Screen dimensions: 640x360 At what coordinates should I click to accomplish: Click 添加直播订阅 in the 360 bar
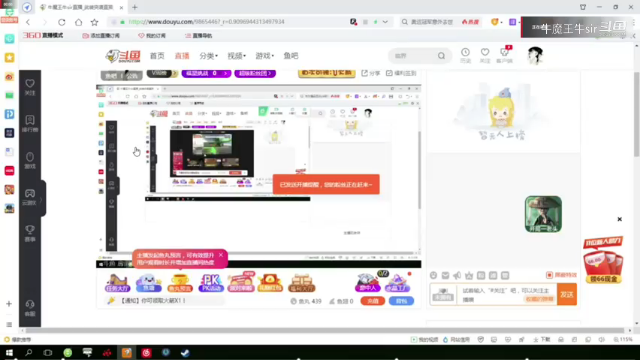(101, 36)
